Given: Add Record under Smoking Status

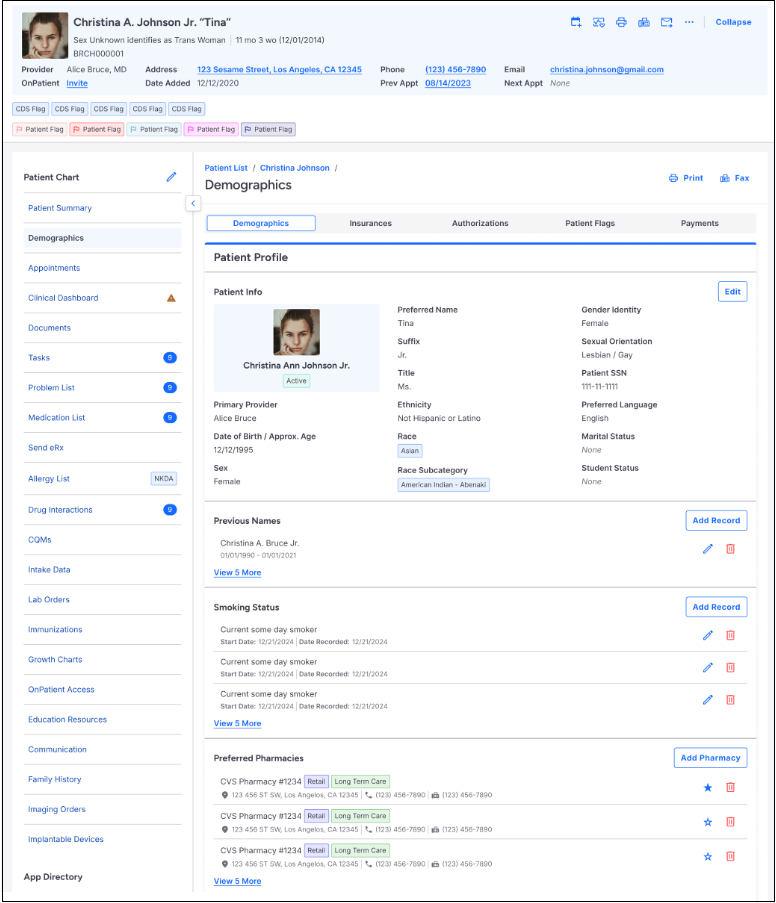Looking at the screenshot, I should point(716,607).
